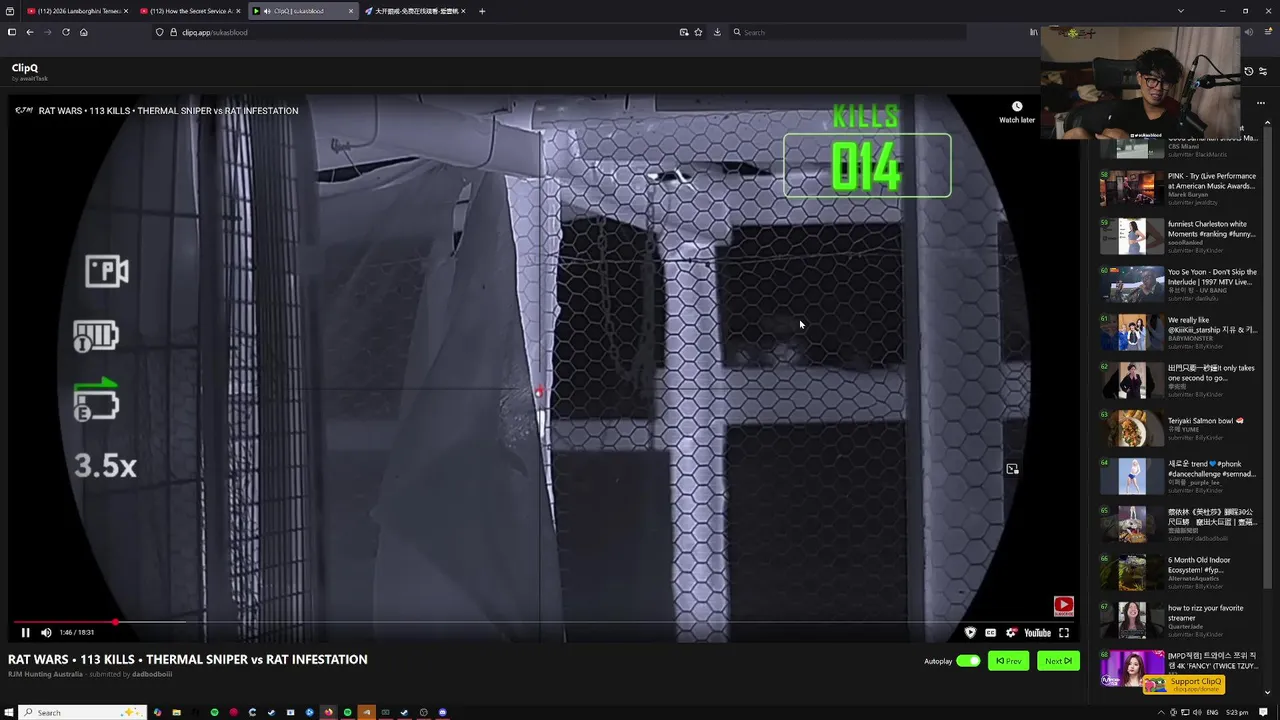Screen dimensions: 1280x720
Task: Open the TWICE TZUYU 'FANCY' fancam clip
Action: (1178, 667)
